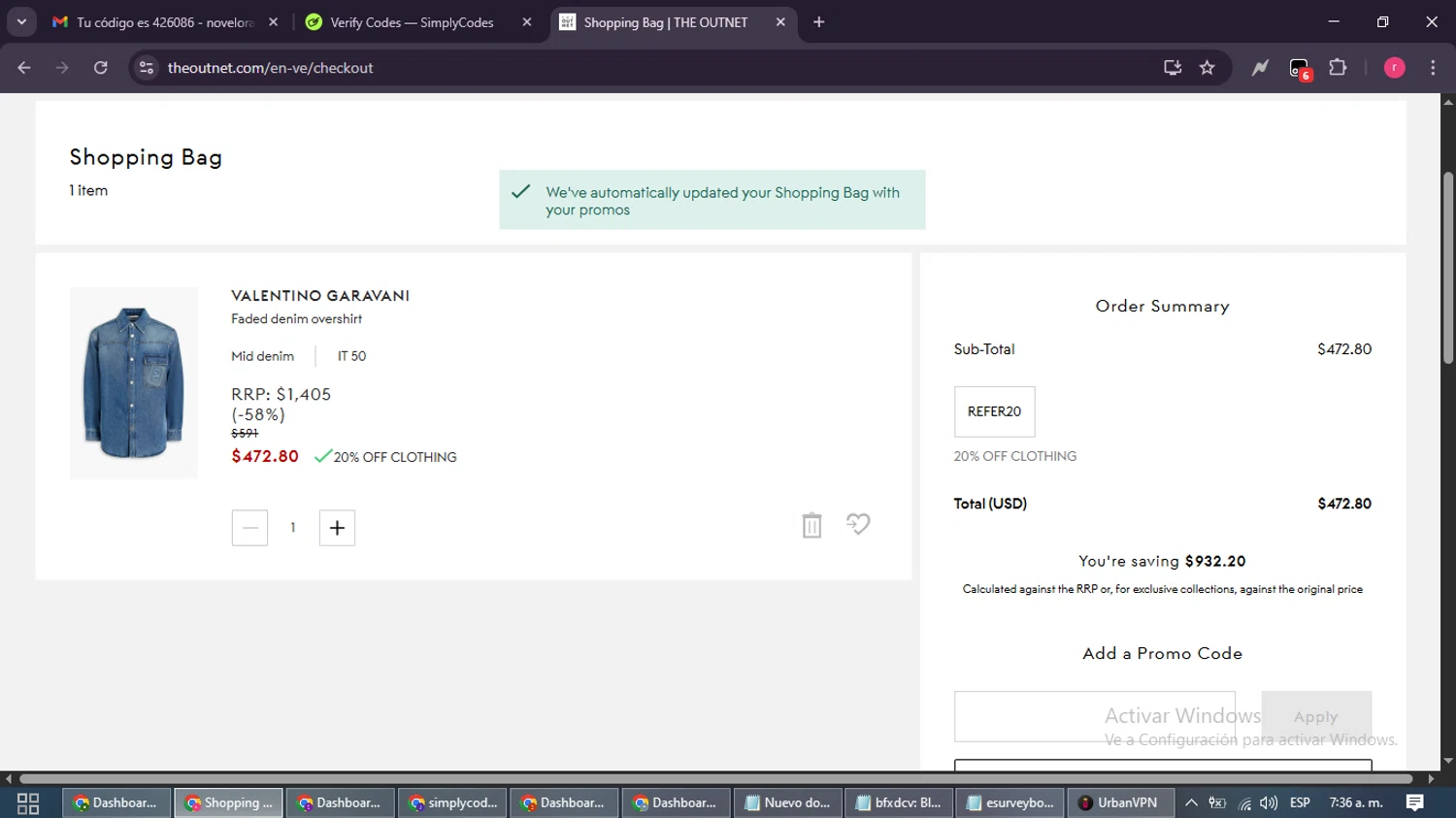Open bfxdcv taskbar window

pyautogui.click(x=899, y=803)
